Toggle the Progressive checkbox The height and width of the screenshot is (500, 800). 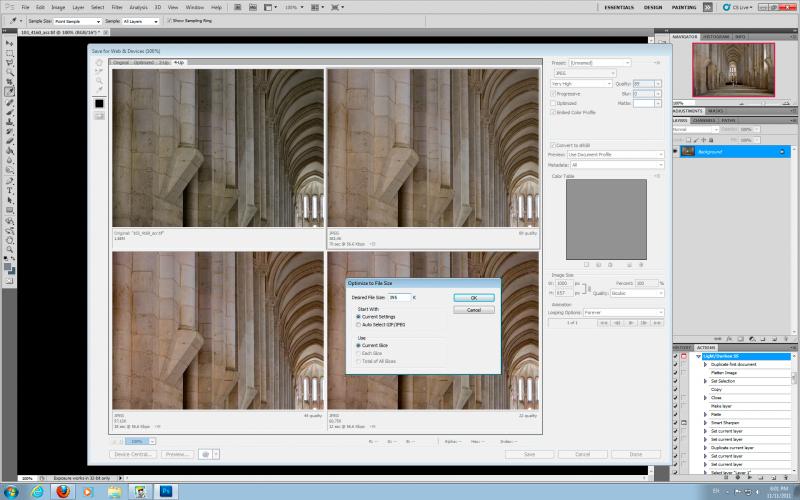(553, 94)
